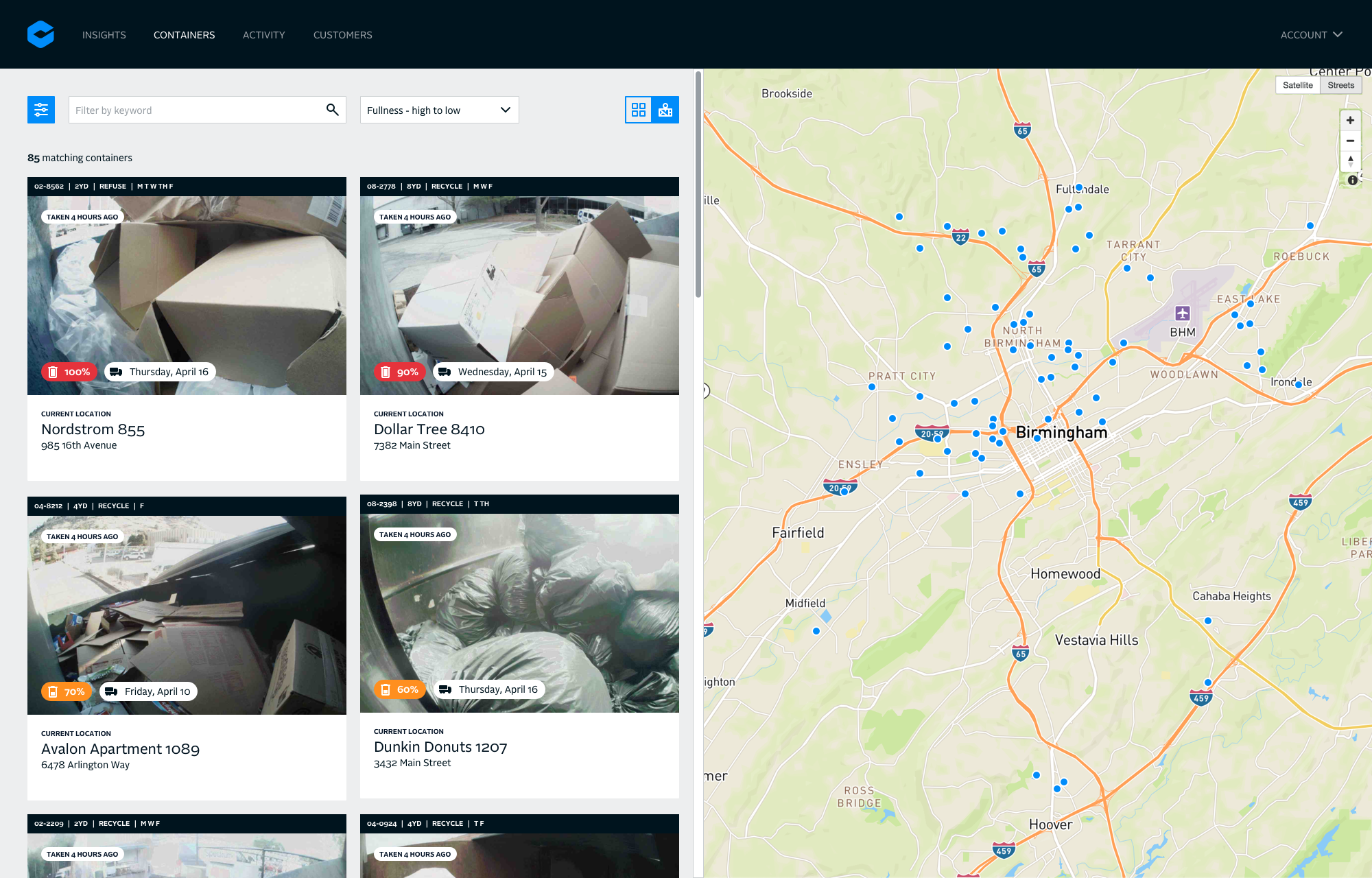Open the Customers tab
This screenshot has width=1372, height=878.
pos(342,35)
